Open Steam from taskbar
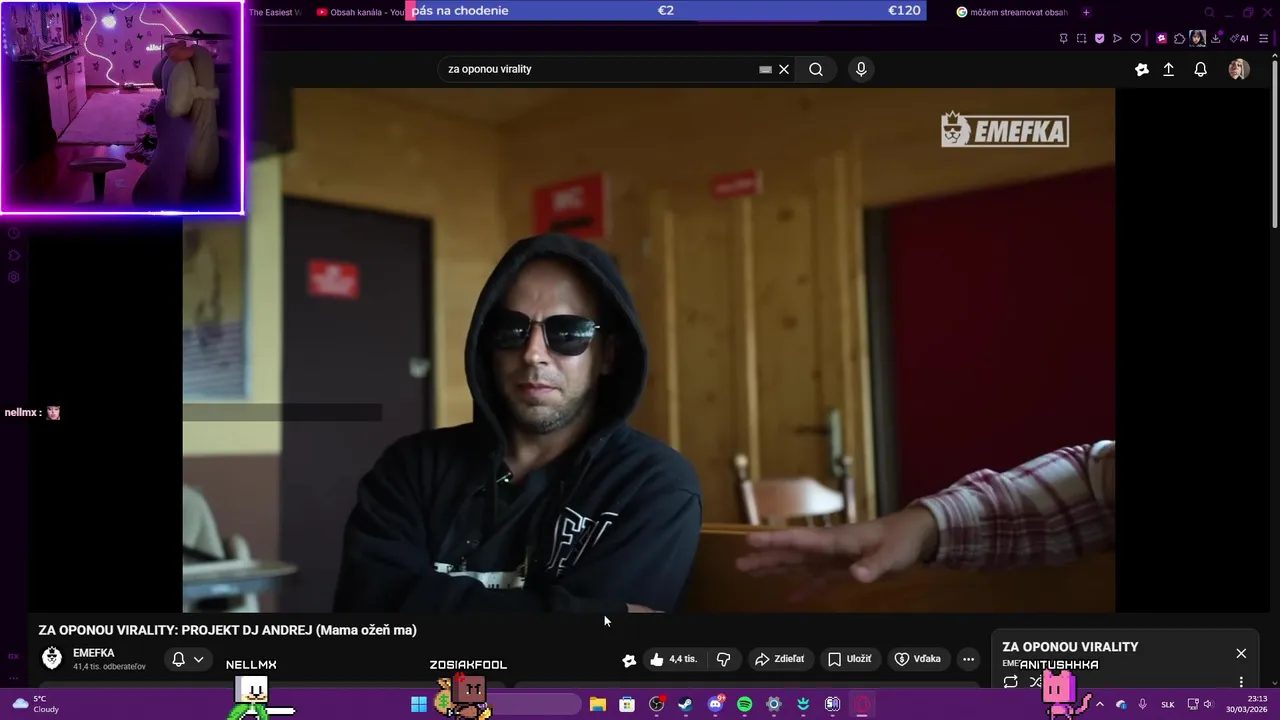 coord(685,704)
